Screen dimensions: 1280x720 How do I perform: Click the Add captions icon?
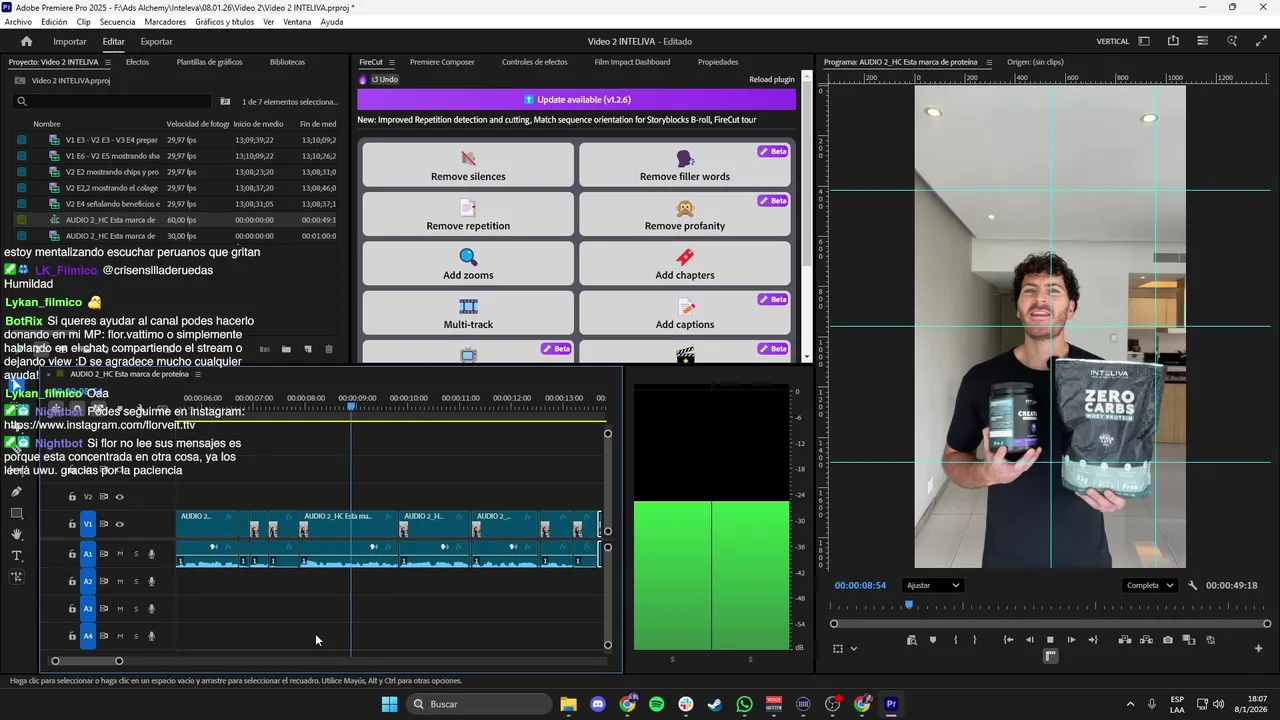[685, 306]
